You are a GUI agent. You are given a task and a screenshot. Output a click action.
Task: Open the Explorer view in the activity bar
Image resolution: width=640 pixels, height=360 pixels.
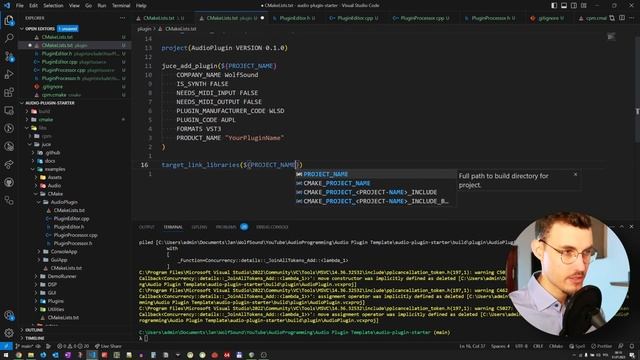coord(9,20)
